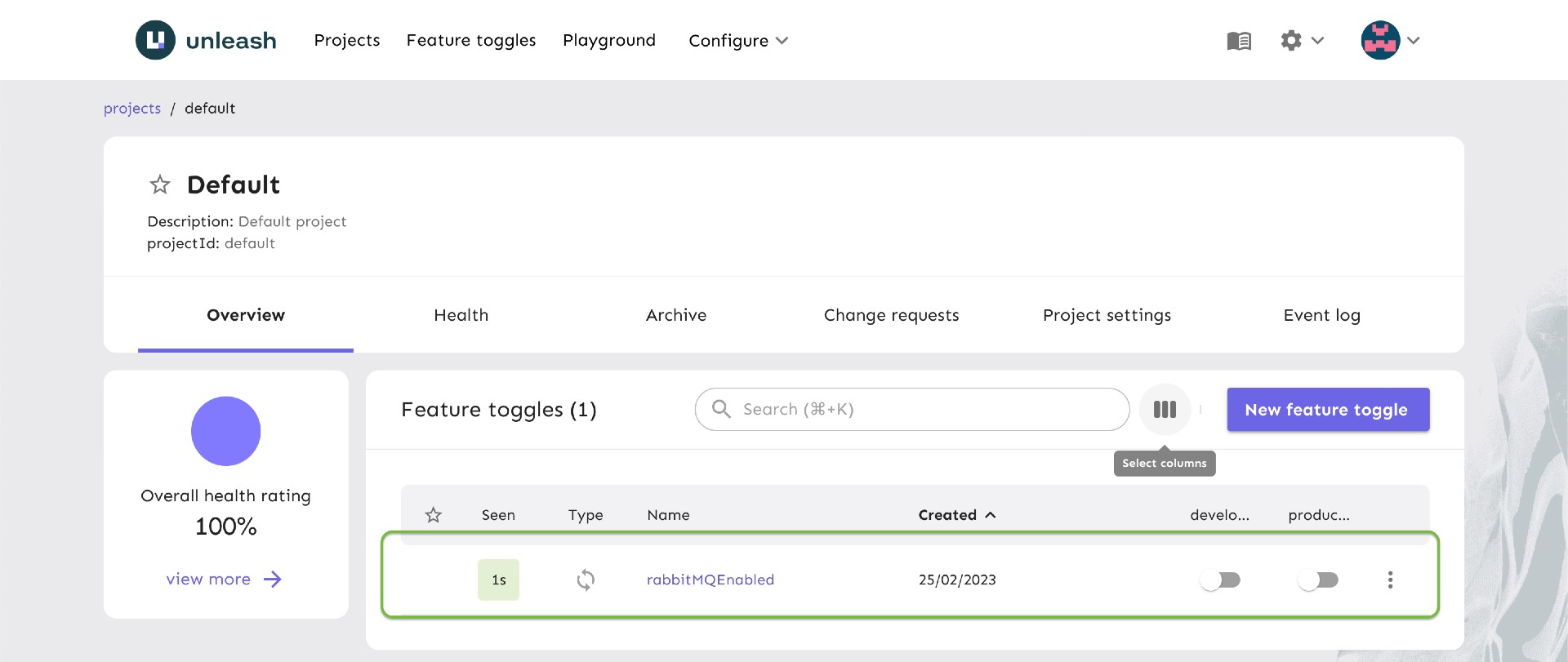Click the 100% health rating value

tap(226, 526)
